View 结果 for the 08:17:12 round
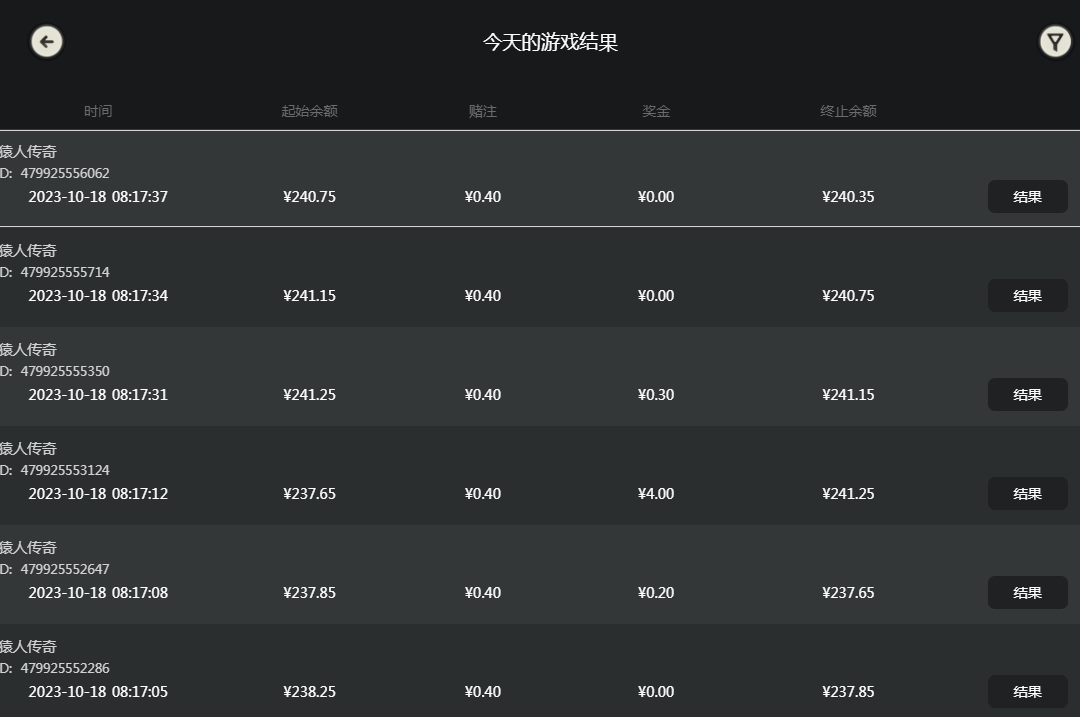1080x717 pixels. 1027,494
